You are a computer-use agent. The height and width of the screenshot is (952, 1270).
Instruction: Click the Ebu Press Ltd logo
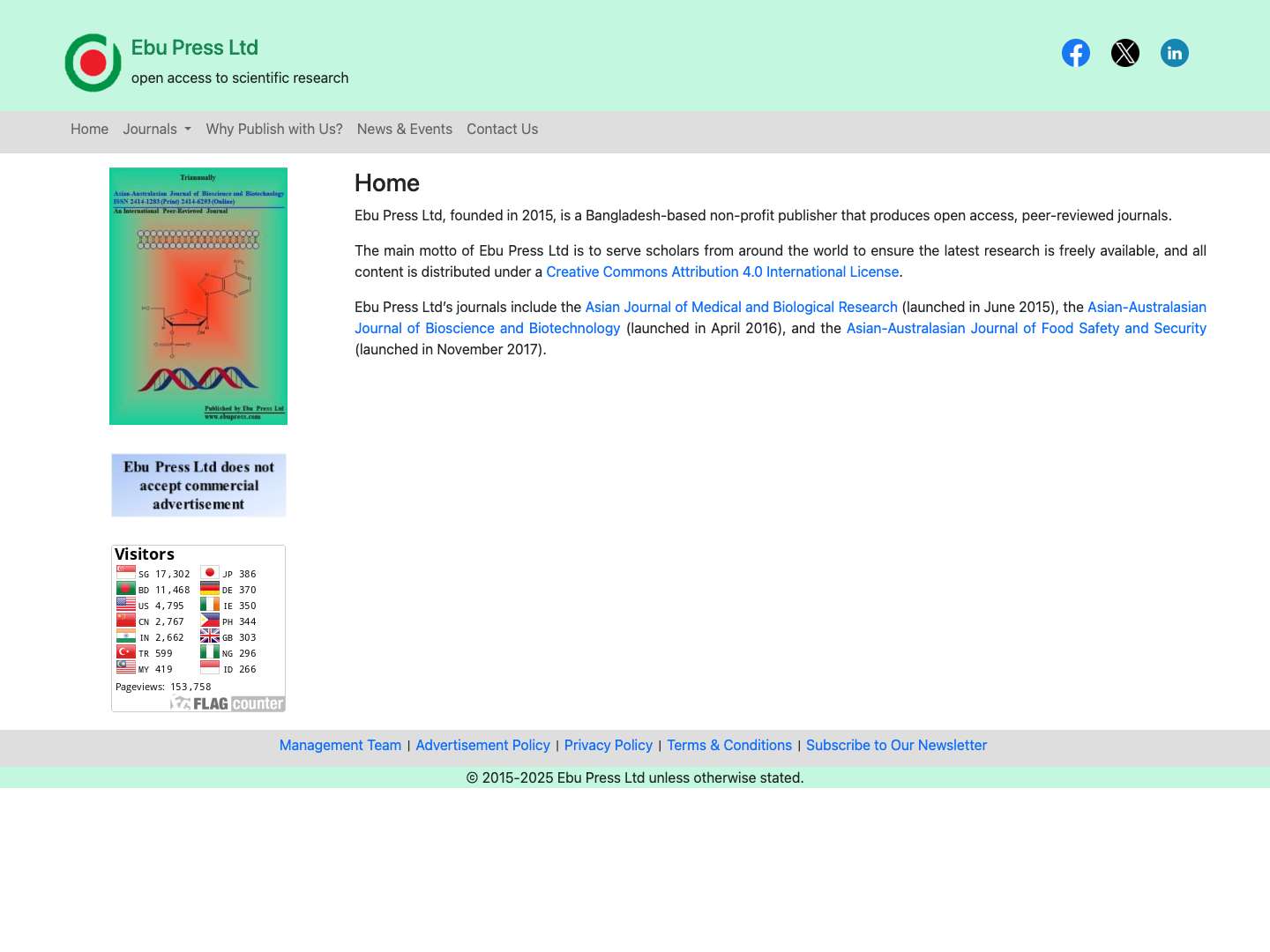(x=93, y=63)
